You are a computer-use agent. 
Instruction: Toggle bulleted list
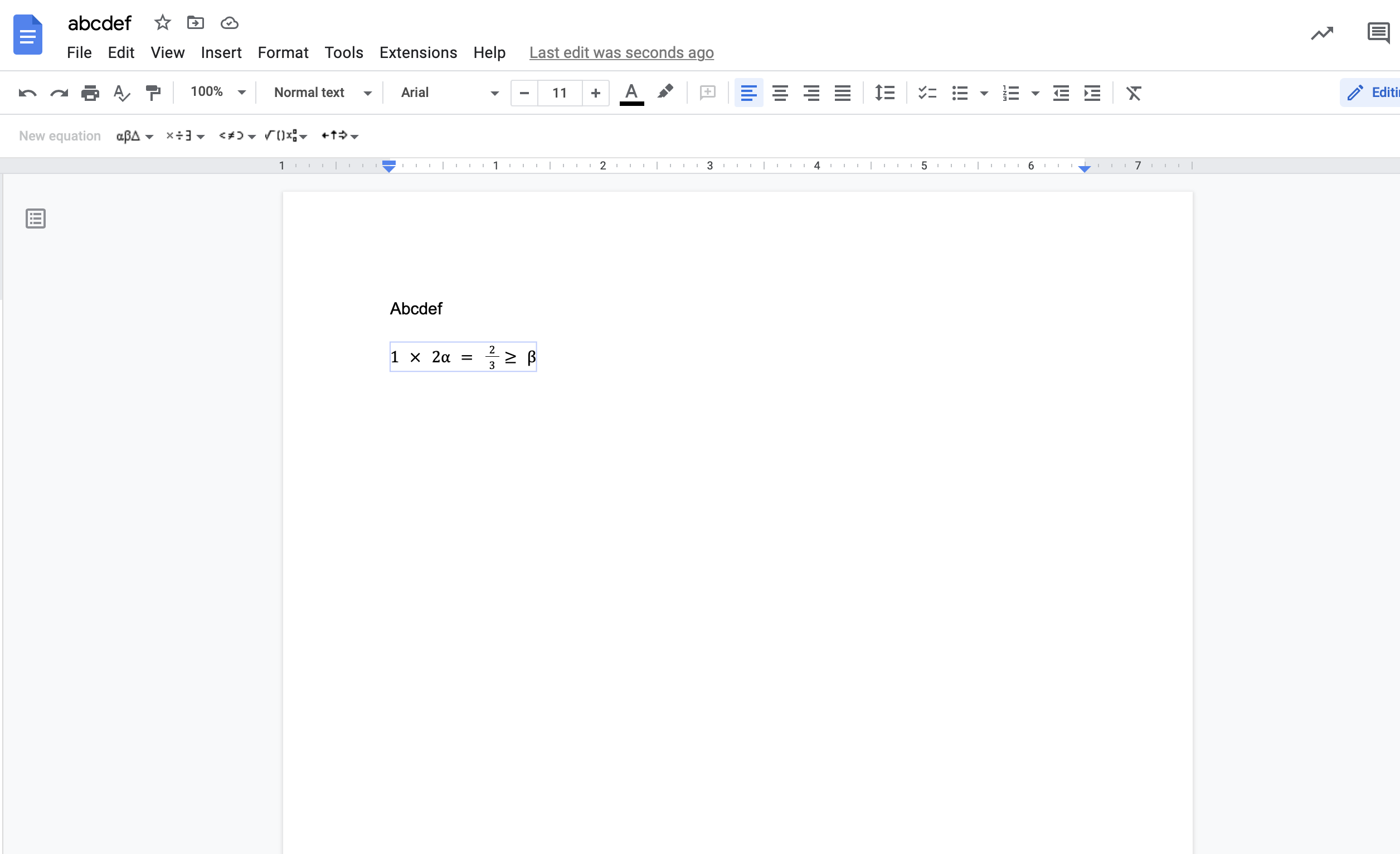[x=960, y=93]
